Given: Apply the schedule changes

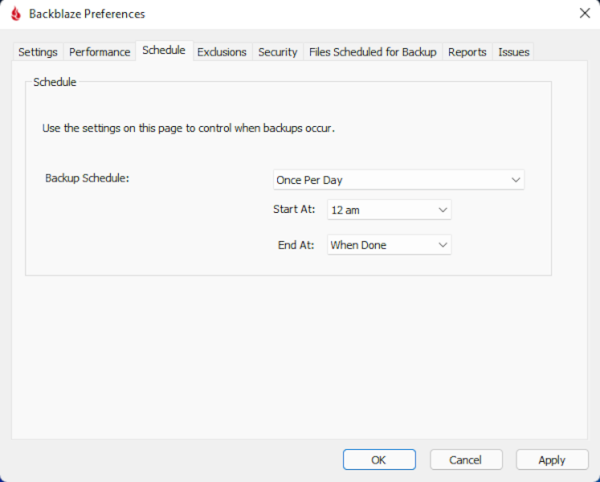Looking at the screenshot, I should [x=551, y=460].
